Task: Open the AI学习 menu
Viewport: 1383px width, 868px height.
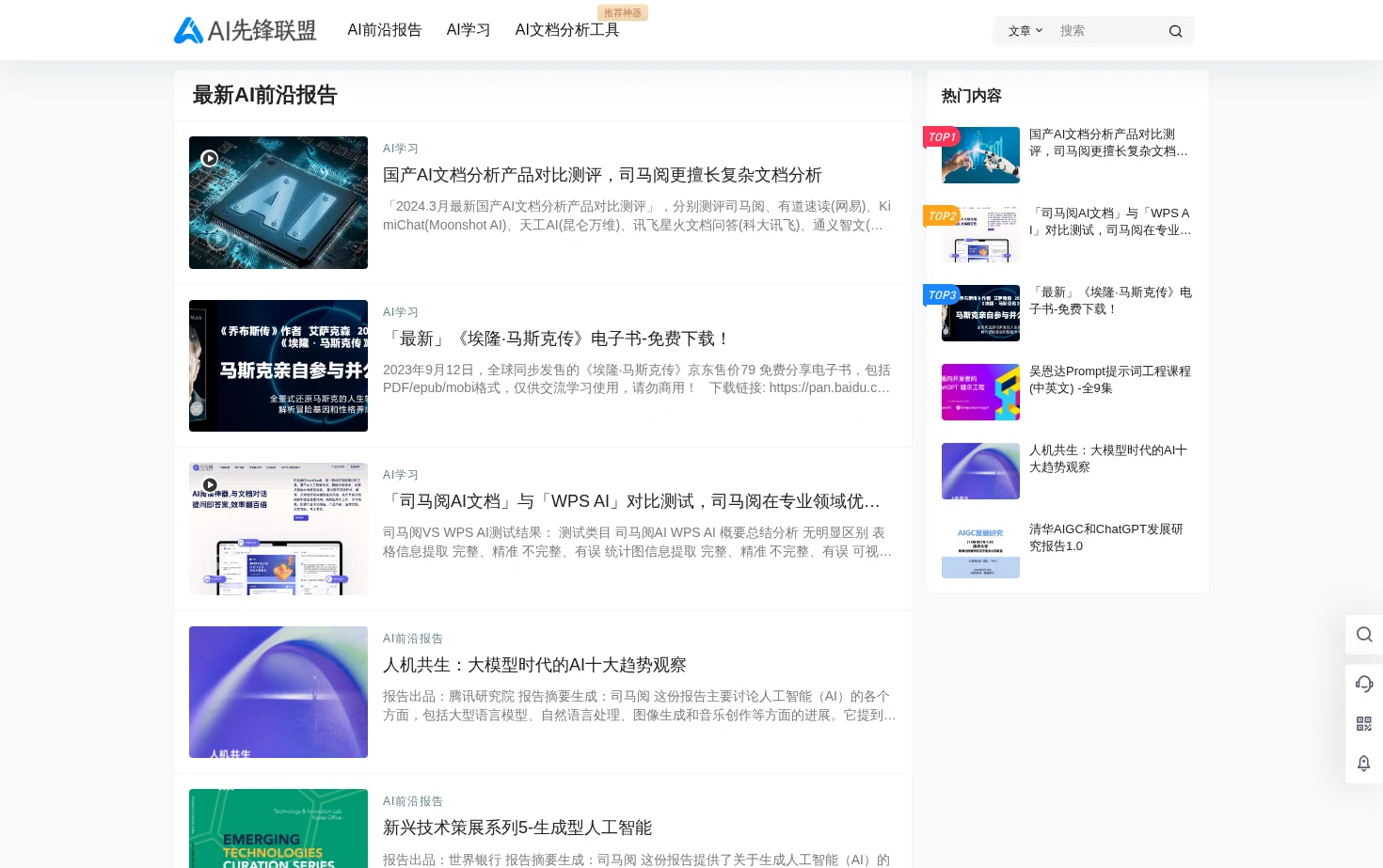Action: 469,30
